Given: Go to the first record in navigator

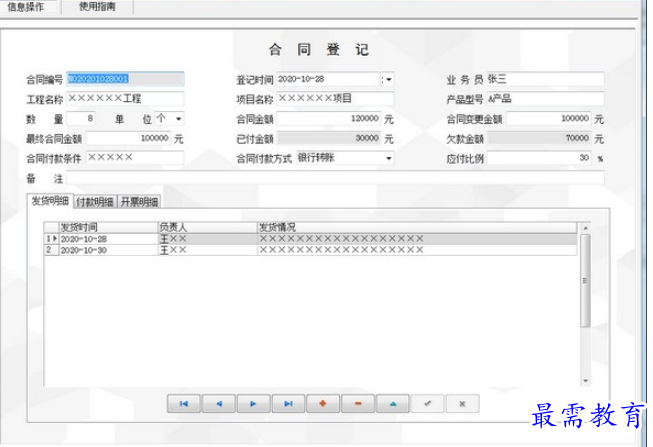Looking at the screenshot, I should coord(184,404).
